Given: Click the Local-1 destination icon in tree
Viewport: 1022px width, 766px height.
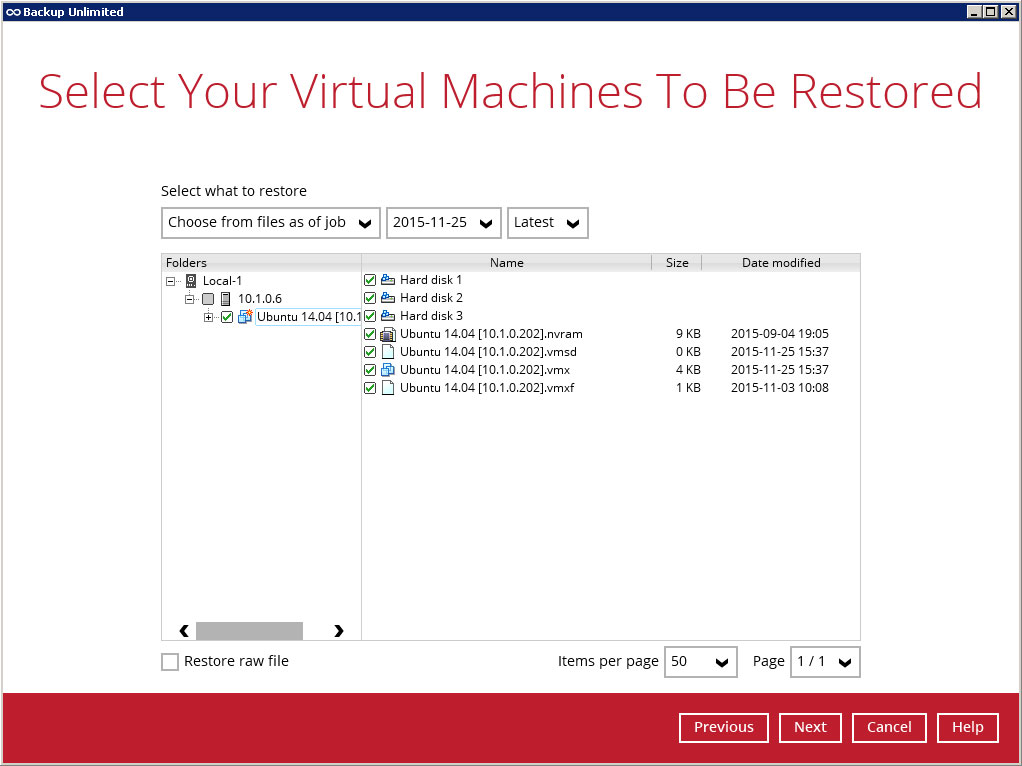Looking at the screenshot, I should pos(191,281).
